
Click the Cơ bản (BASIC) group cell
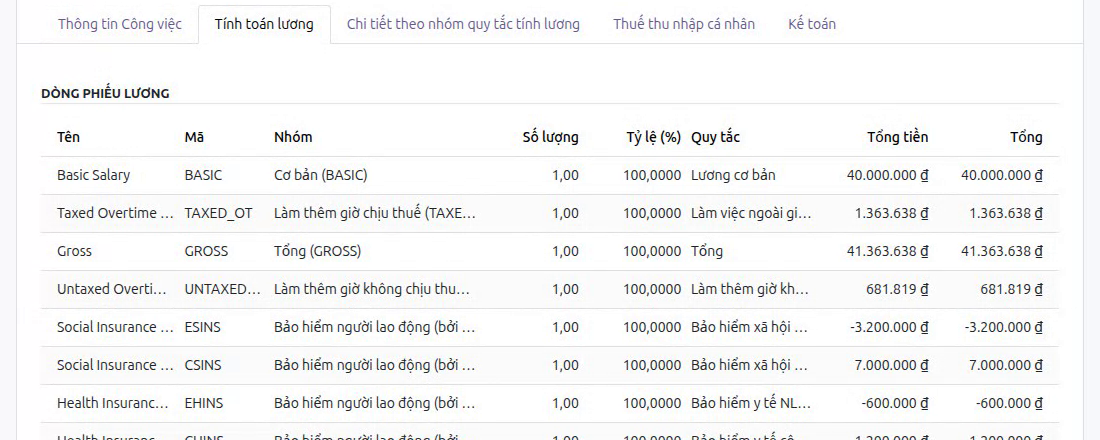pyautogui.click(x=321, y=175)
